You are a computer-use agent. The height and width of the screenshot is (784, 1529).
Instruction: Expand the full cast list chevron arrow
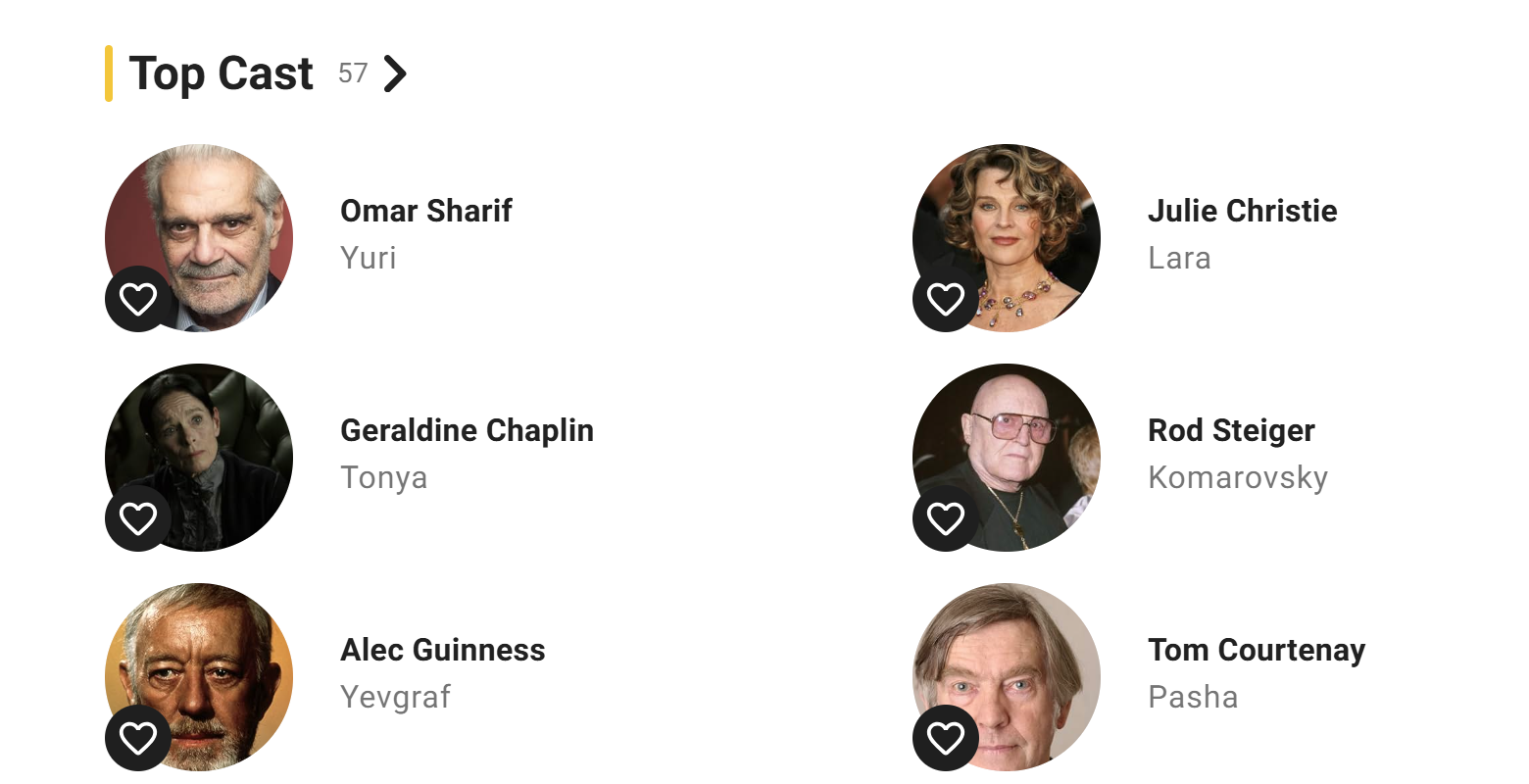coord(395,73)
